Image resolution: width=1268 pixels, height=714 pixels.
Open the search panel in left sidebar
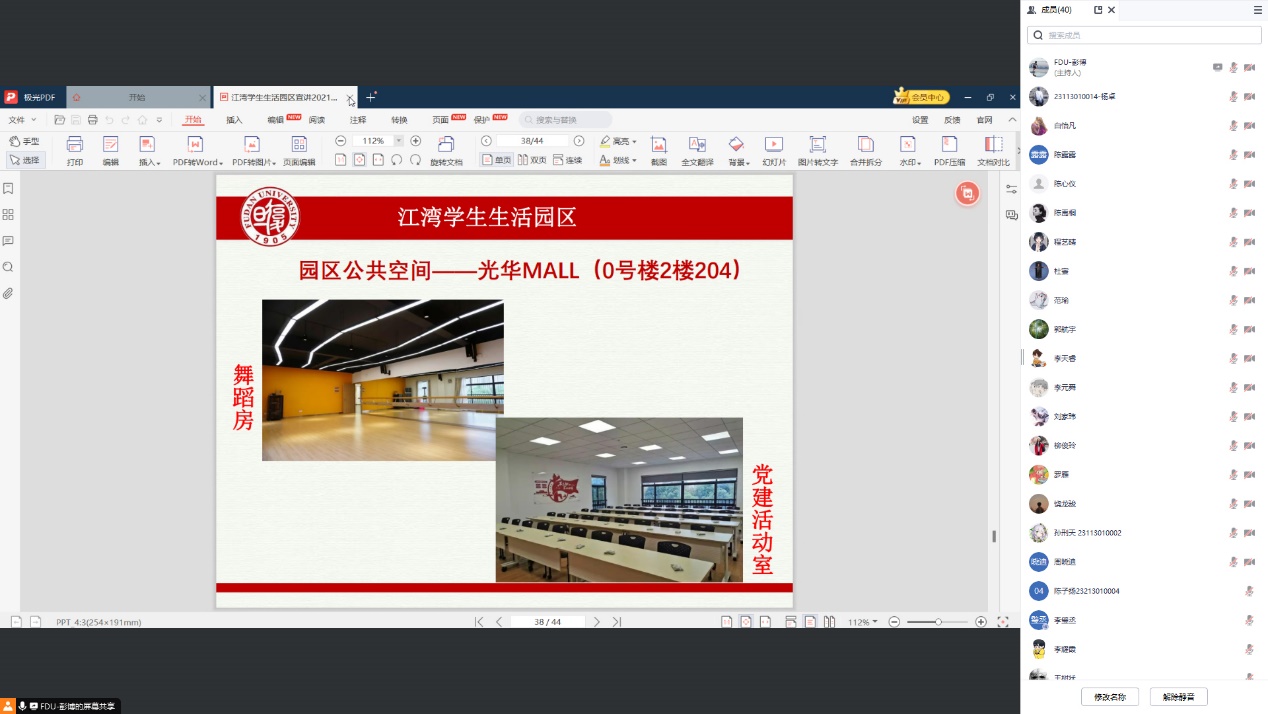tap(8, 267)
